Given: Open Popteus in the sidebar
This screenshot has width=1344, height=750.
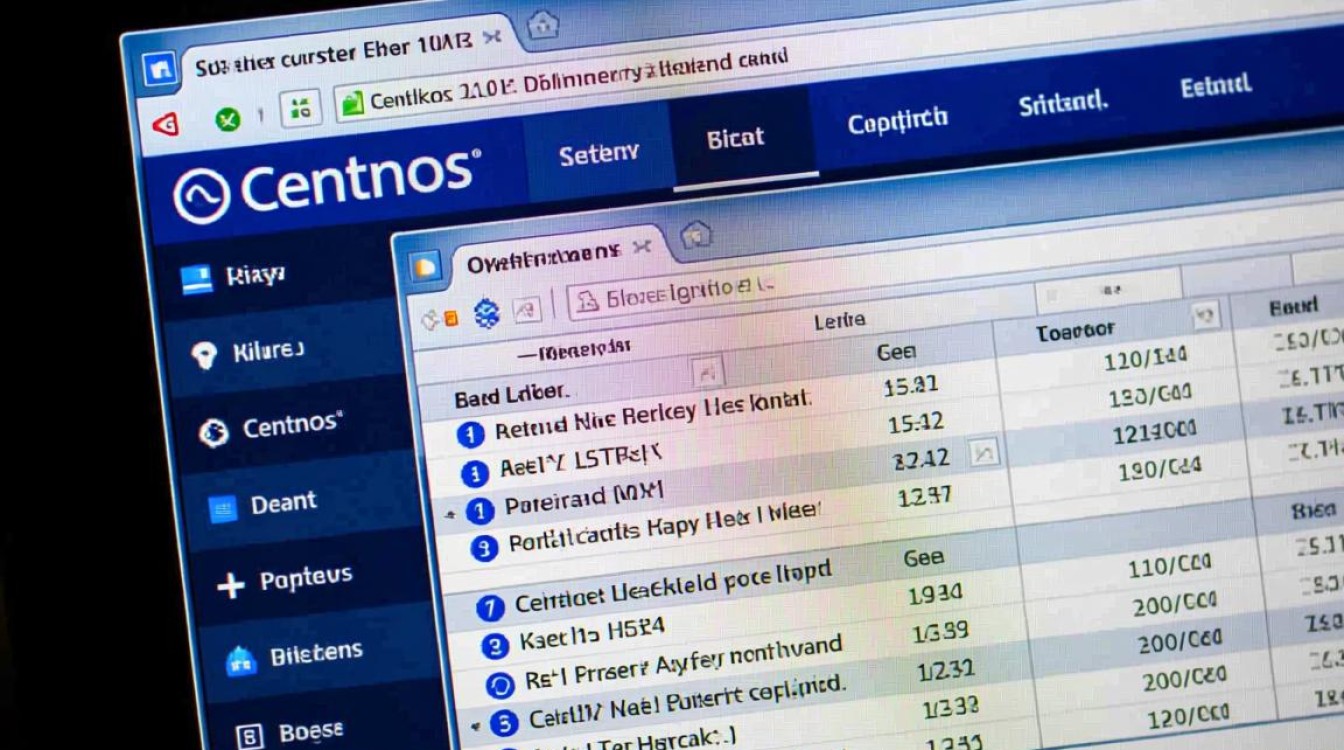Looking at the screenshot, I should click(306, 579).
